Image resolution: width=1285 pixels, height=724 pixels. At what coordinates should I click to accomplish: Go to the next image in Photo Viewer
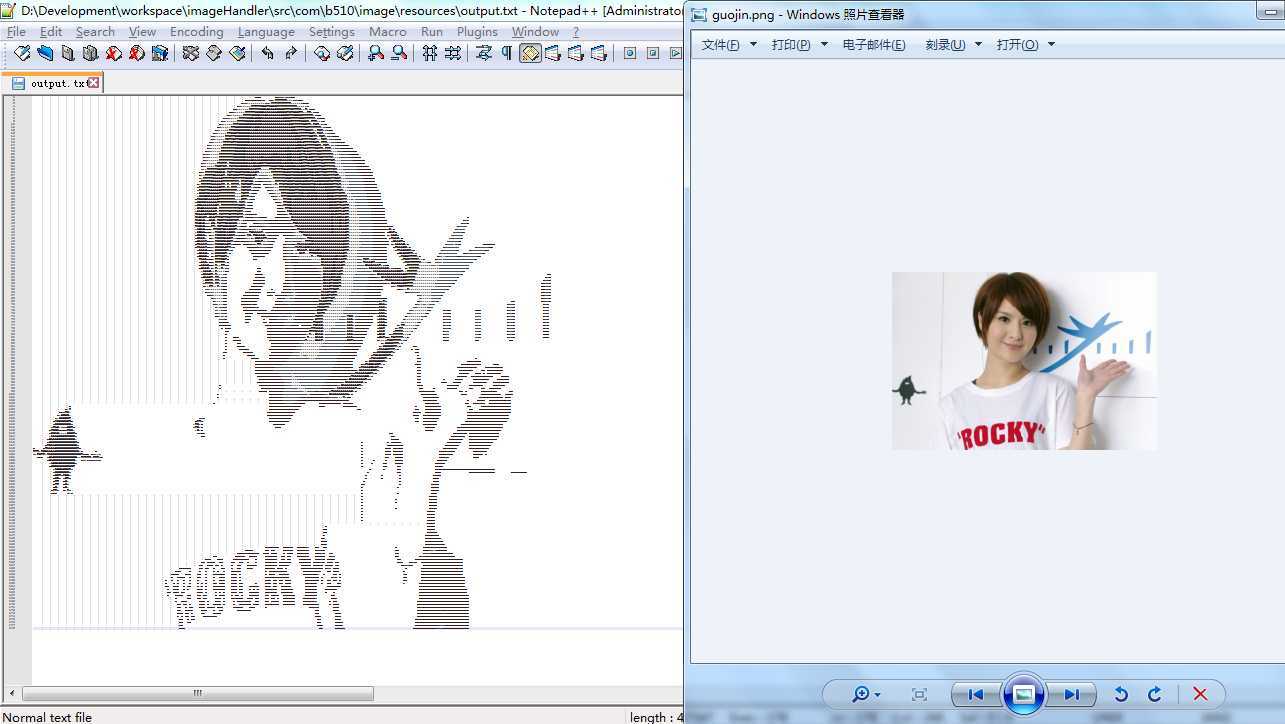coord(1072,694)
